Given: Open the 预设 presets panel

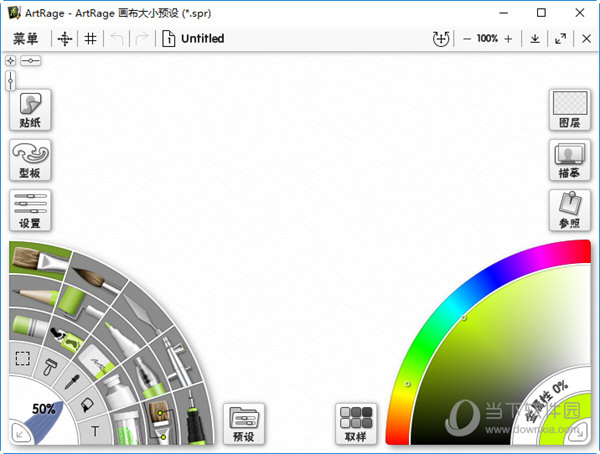Looking at the screenshot, I should 244,424.
